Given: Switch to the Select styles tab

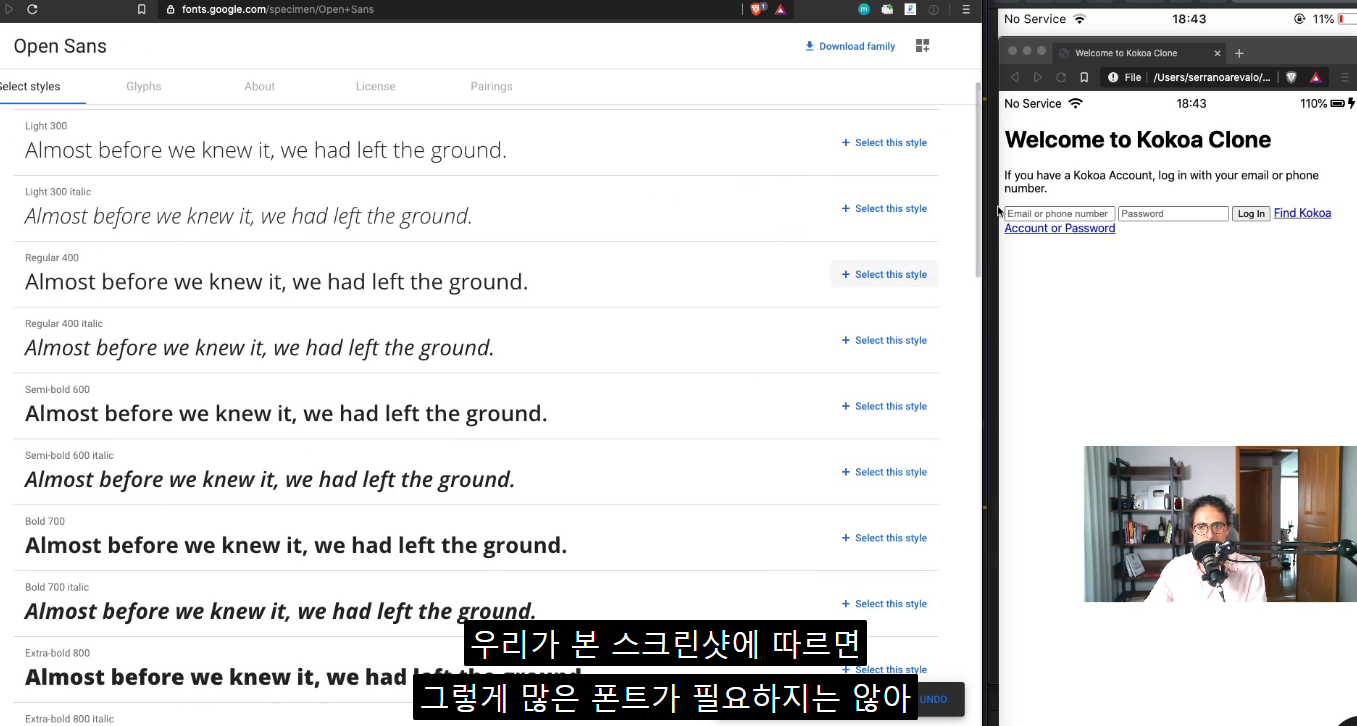Looking at the screenshot, I should tap(29, 86).
